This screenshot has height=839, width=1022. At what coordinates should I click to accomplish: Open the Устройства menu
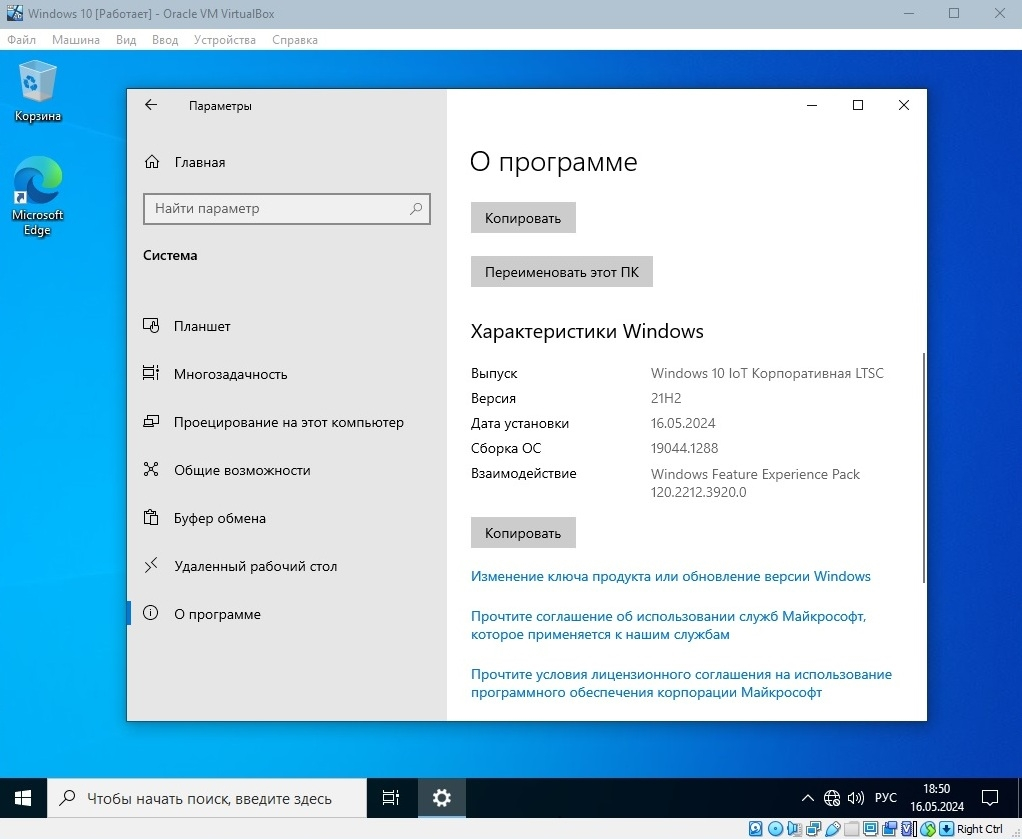pyautogui.click(x=225, y=40)
